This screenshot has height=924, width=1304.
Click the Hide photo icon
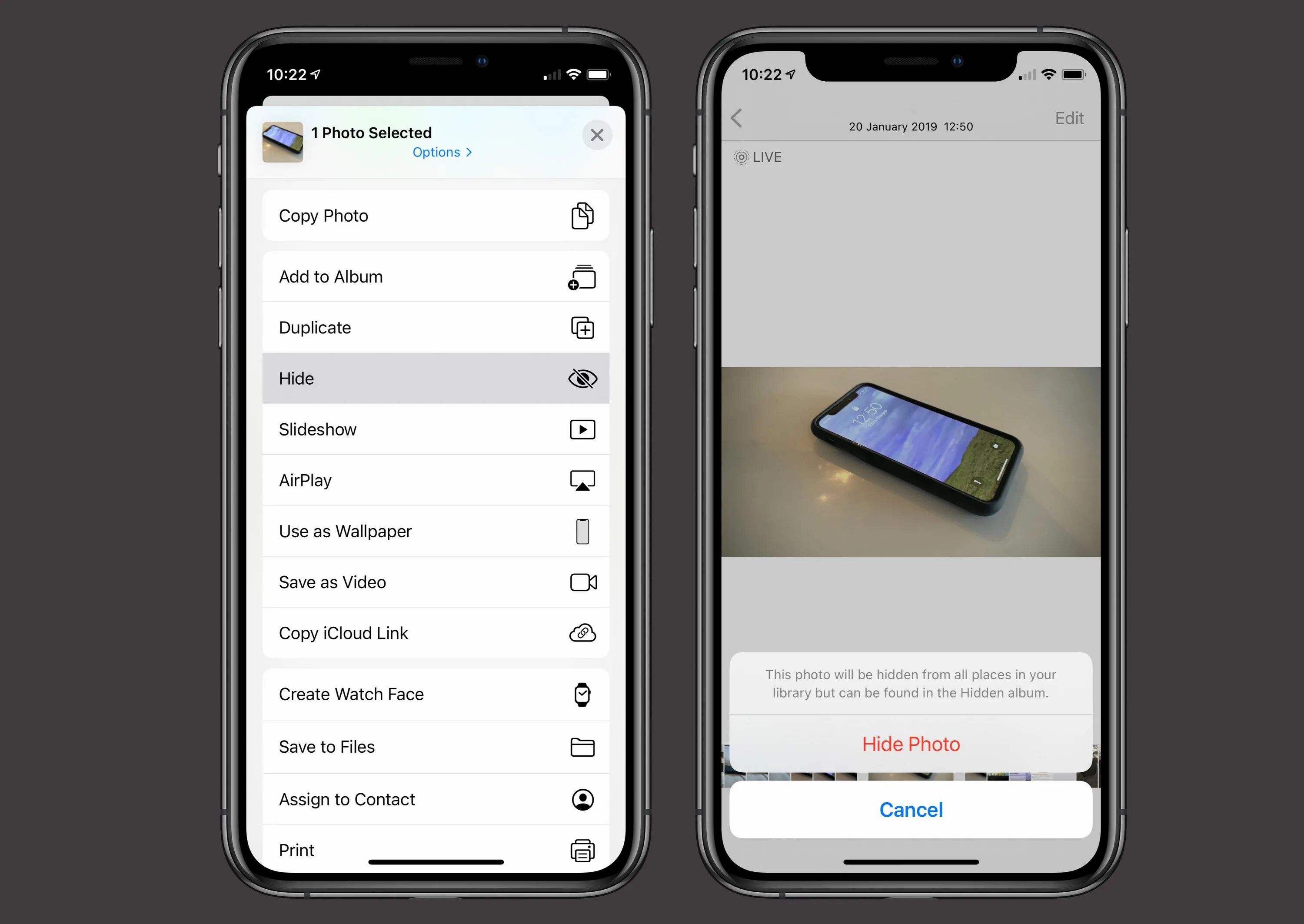tap(583, 379)
